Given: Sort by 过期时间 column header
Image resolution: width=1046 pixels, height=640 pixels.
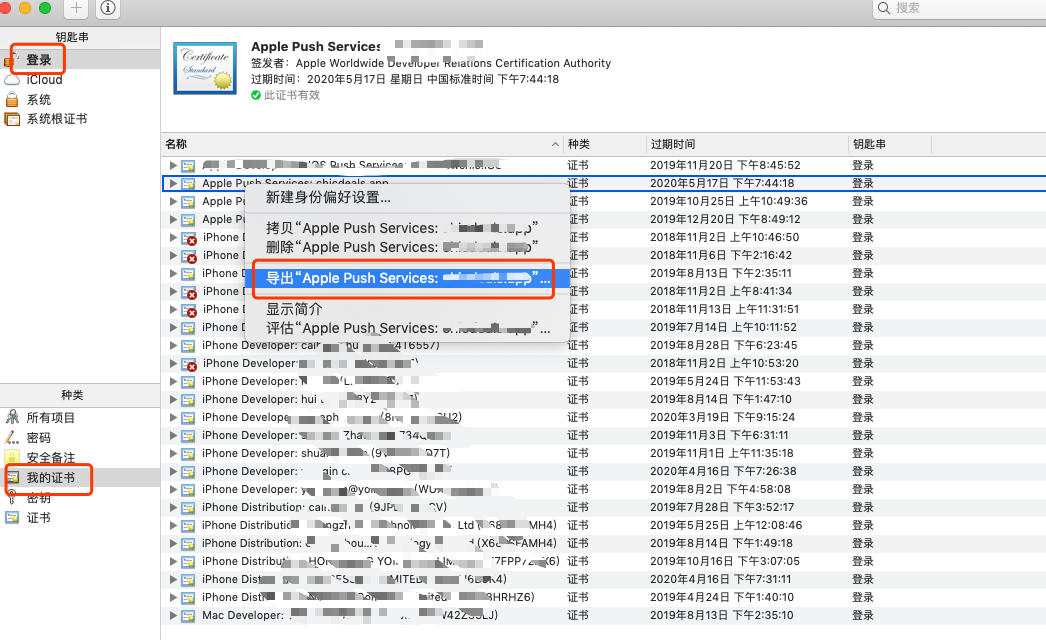Looking at the screenshot, I should 747,144.
